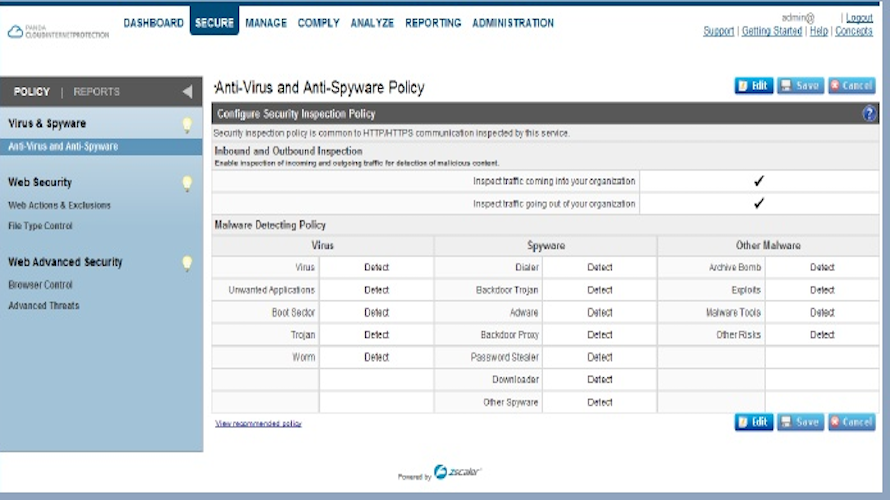Collapse the sidebar with the arrow icon

point(187,92)
